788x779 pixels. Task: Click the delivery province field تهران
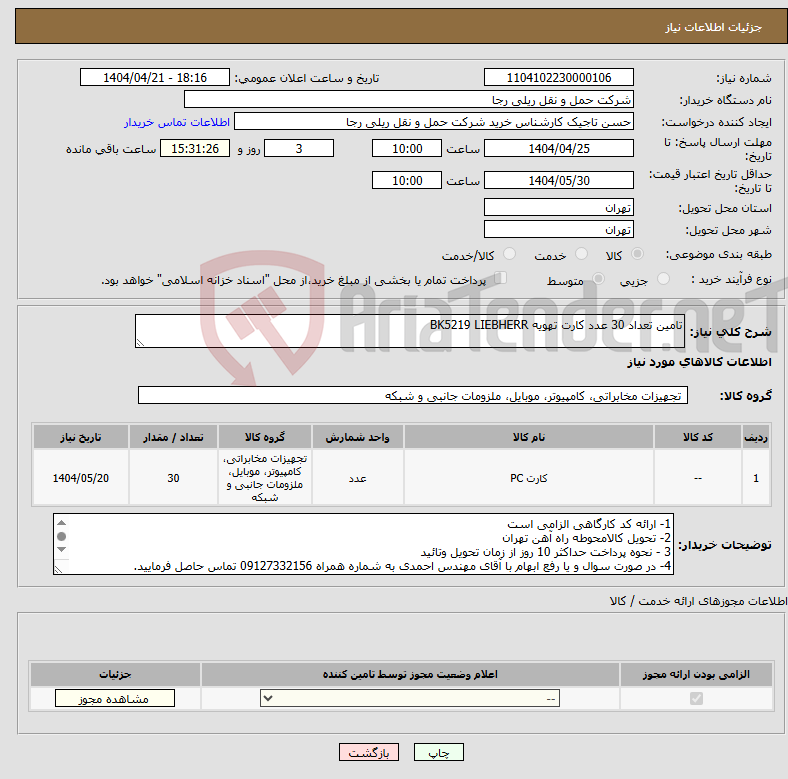[558, 207]
